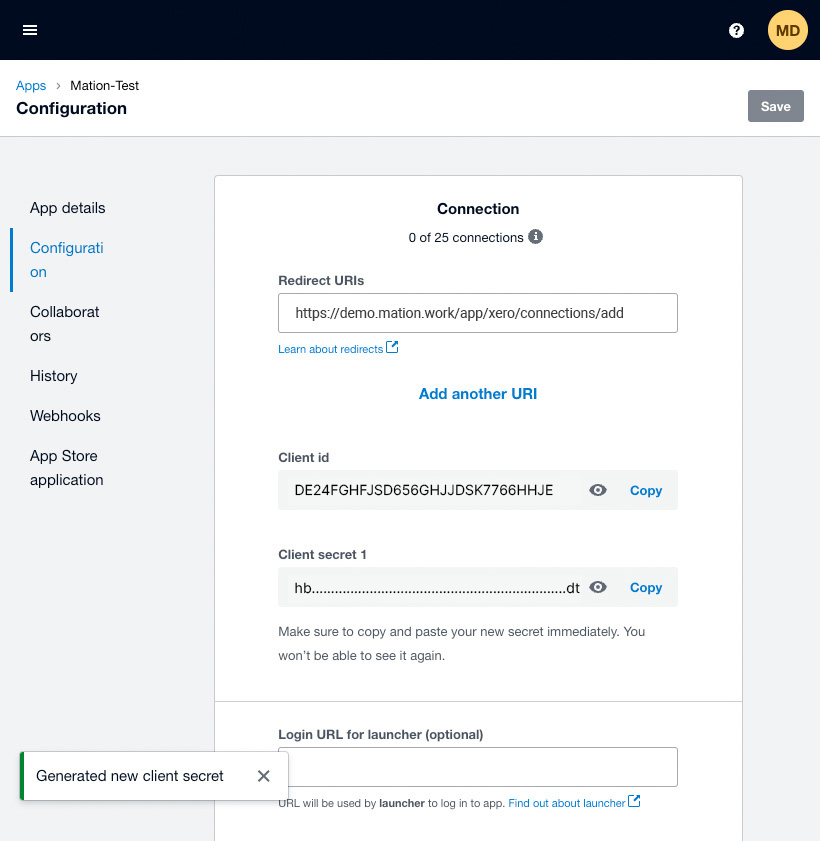Open the help question mark icon
This screenshot has width=820, height=841.
coord(736,31)
